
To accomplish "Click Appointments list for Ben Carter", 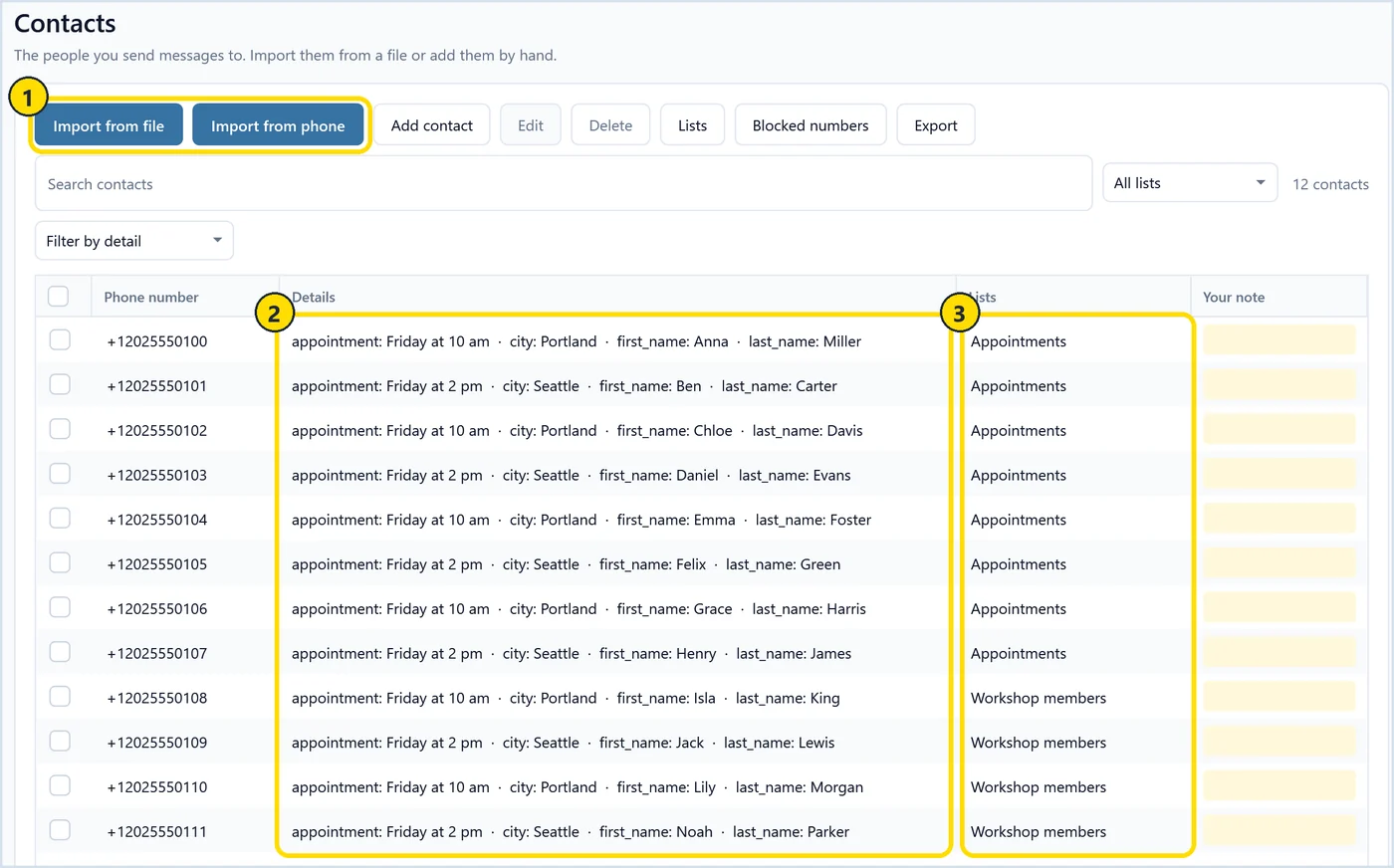I will pos(1019,386).
